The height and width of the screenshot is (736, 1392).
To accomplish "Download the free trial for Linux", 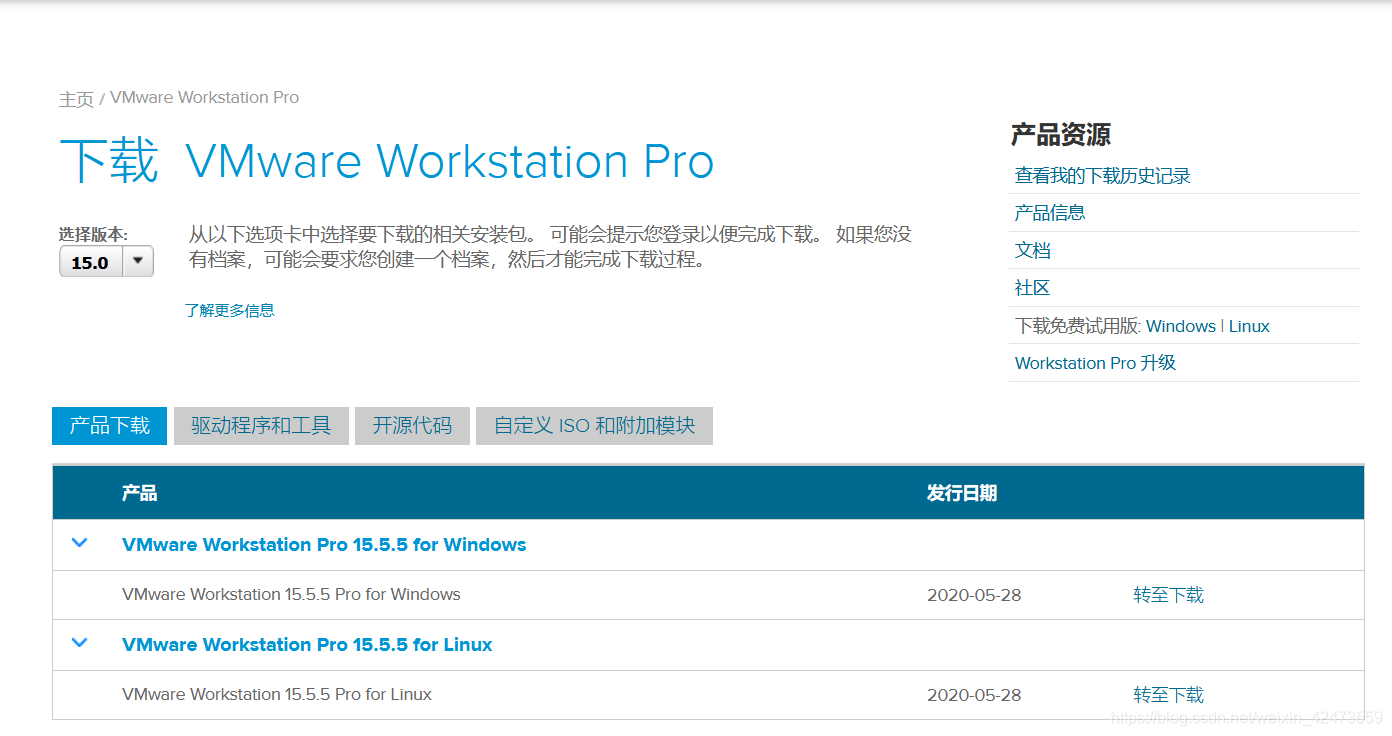I will 1249,326.
